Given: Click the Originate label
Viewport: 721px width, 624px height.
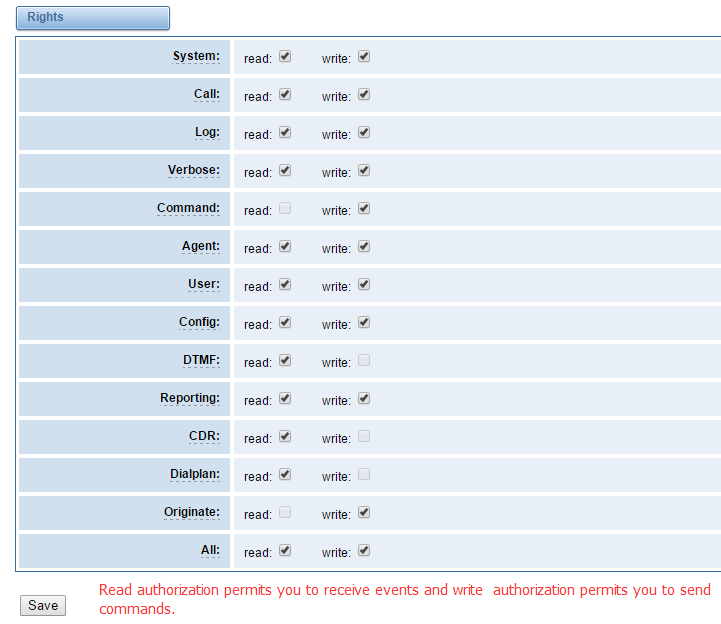Looking at the screenshot, I should pyautogui.click(x=192, y=512).
